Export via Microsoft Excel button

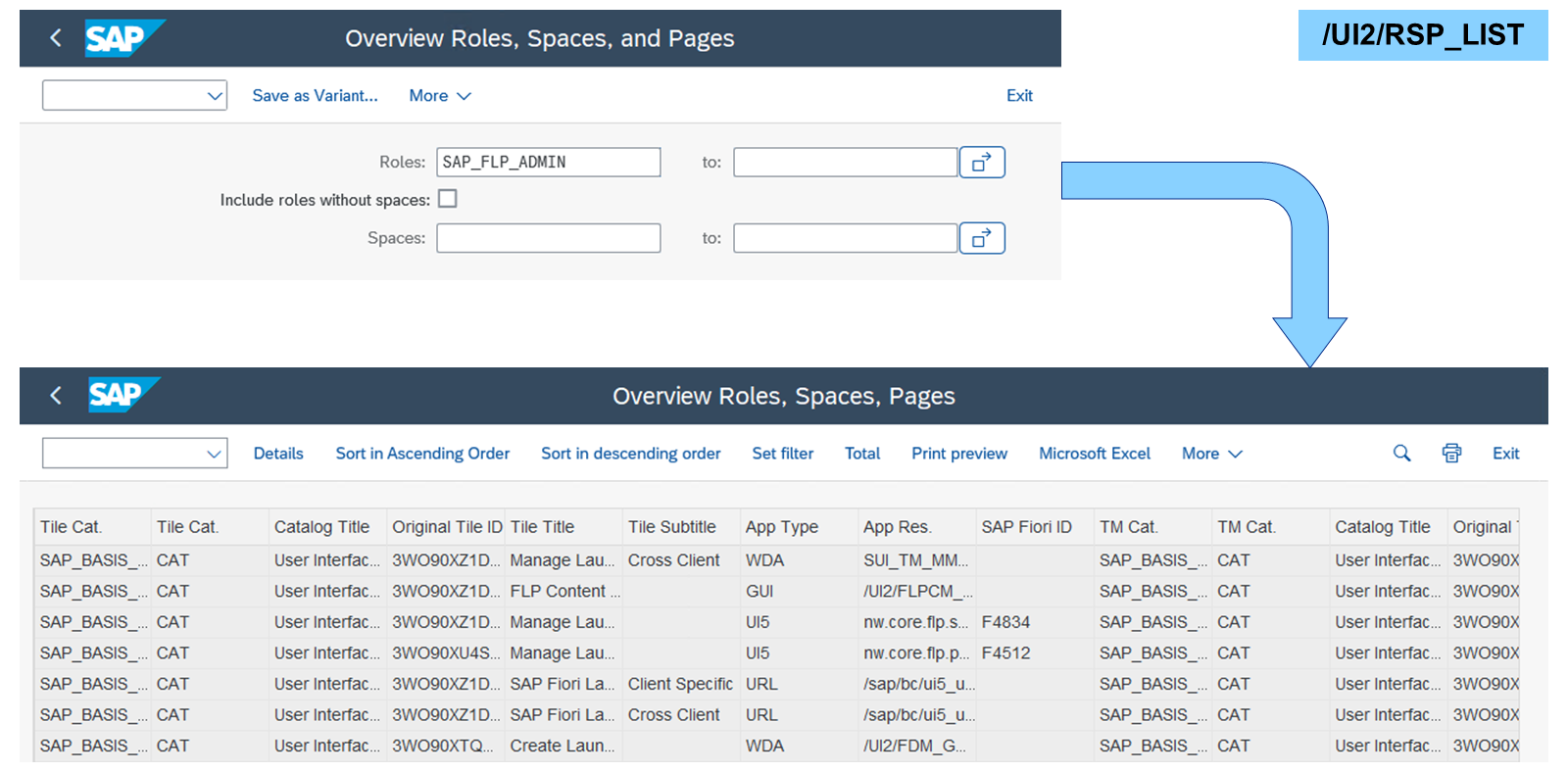[x=1095, y=454]
